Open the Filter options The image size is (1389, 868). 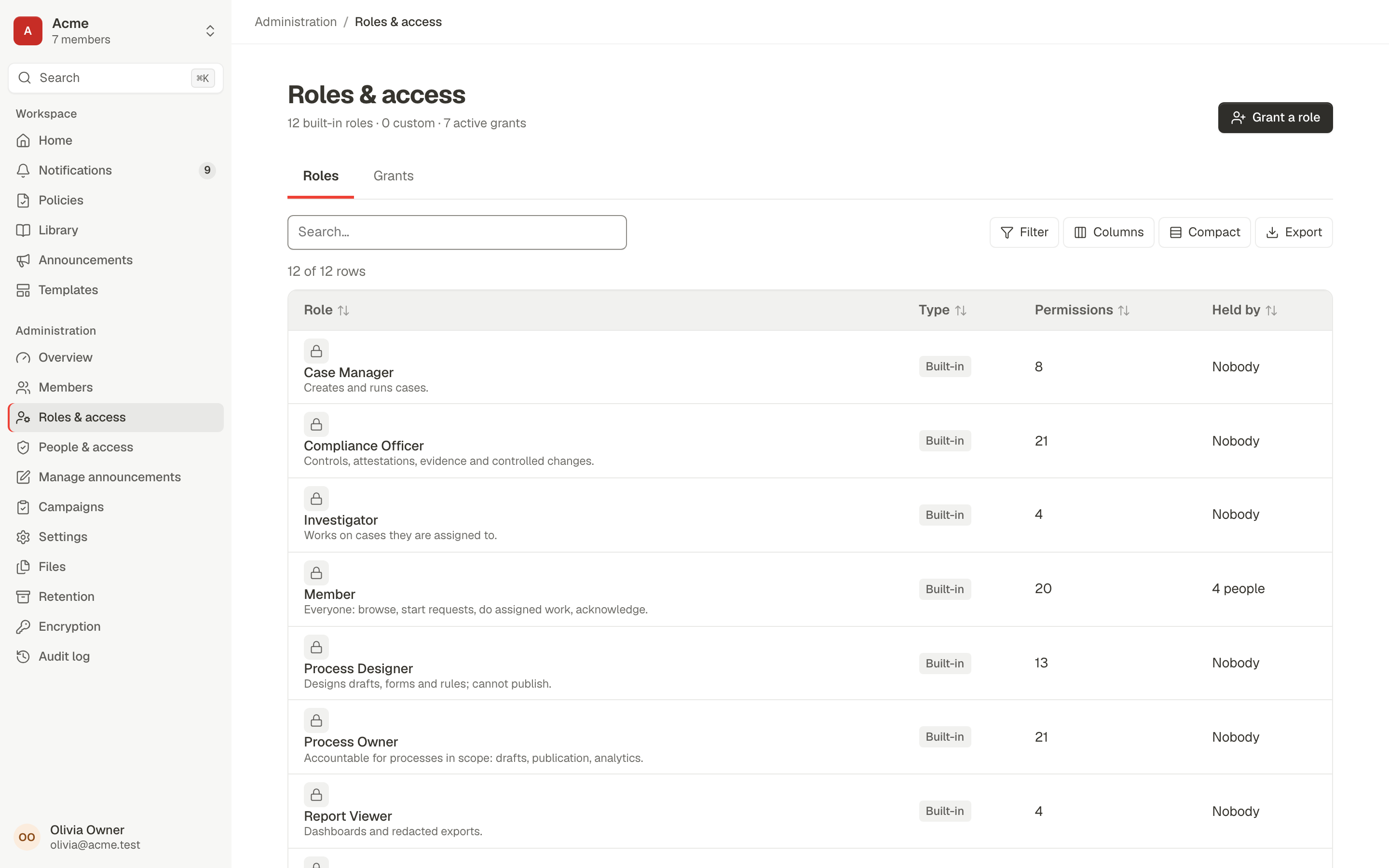click(1024, 232)
